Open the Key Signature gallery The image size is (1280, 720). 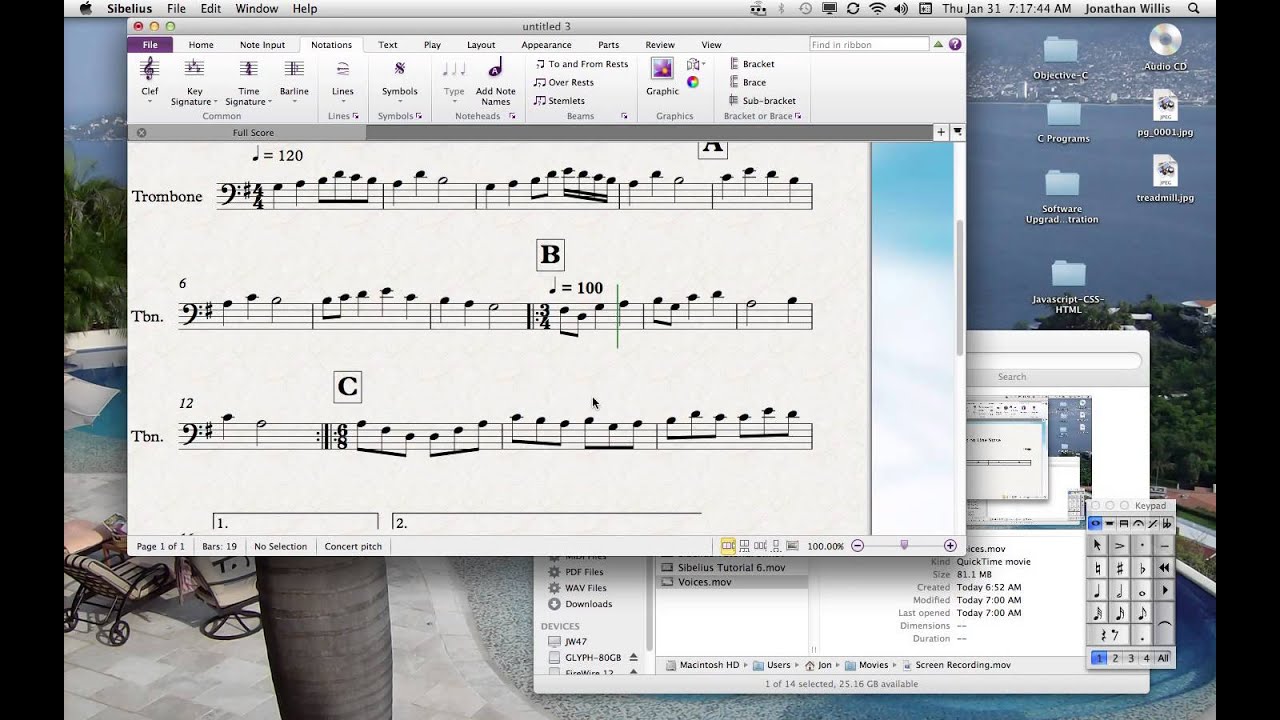click(x=194, y=81)
